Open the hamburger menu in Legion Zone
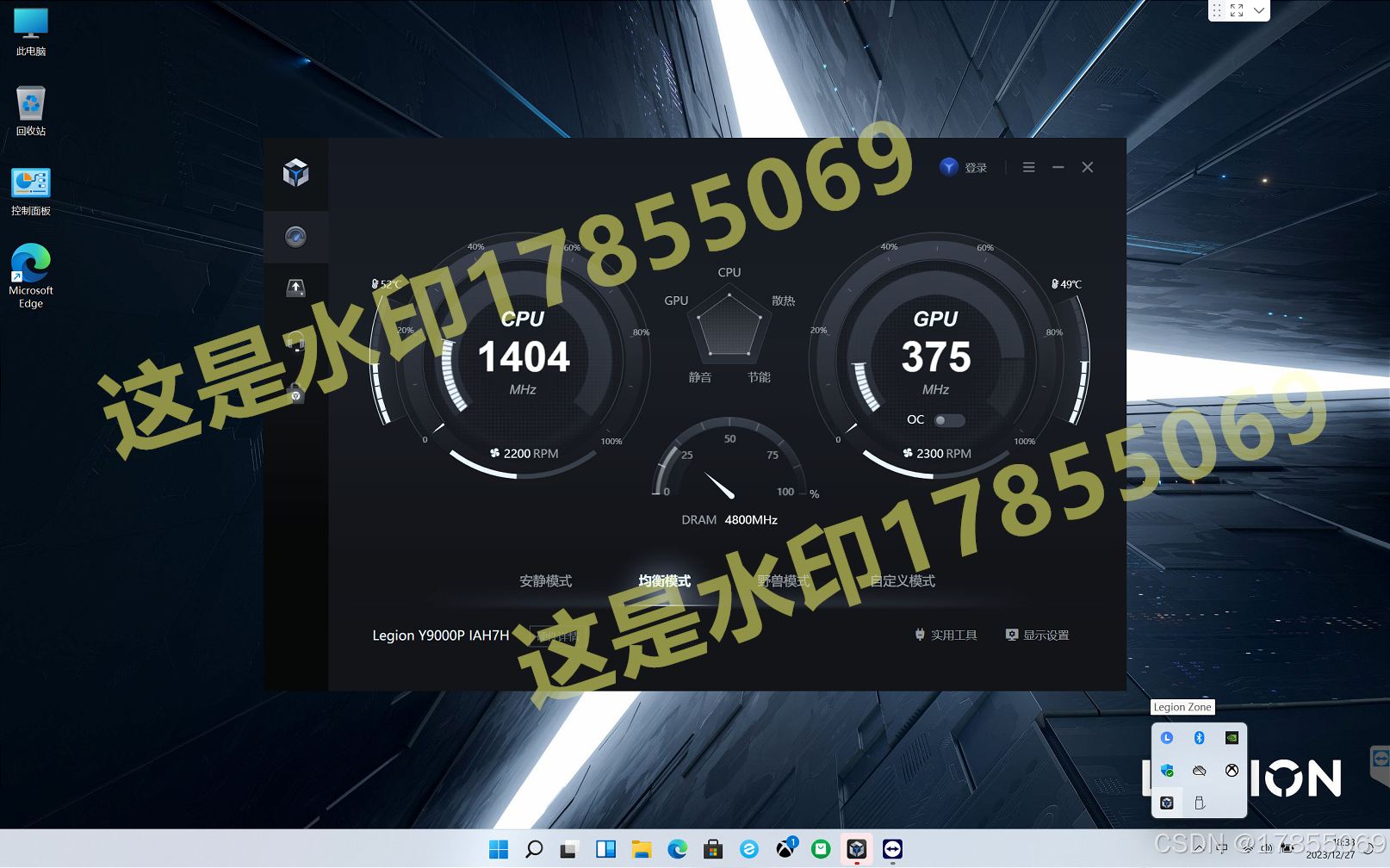1390x868 pixels. point(1028,167)
